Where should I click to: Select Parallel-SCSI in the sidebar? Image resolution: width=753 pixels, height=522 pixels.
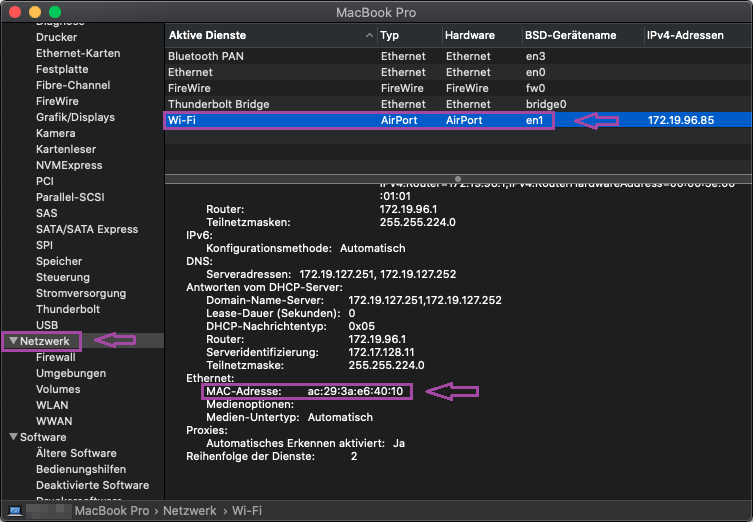coord(70,197)
